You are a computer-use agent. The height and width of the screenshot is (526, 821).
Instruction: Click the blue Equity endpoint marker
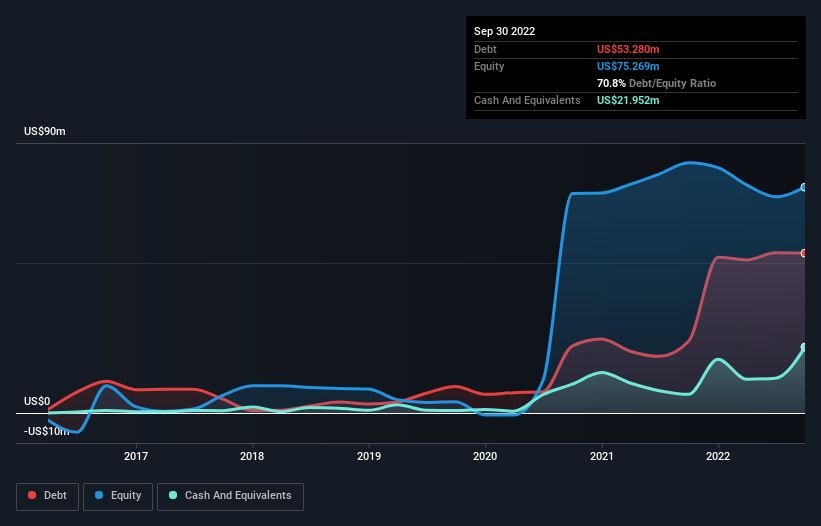click(x=805, y=187)
